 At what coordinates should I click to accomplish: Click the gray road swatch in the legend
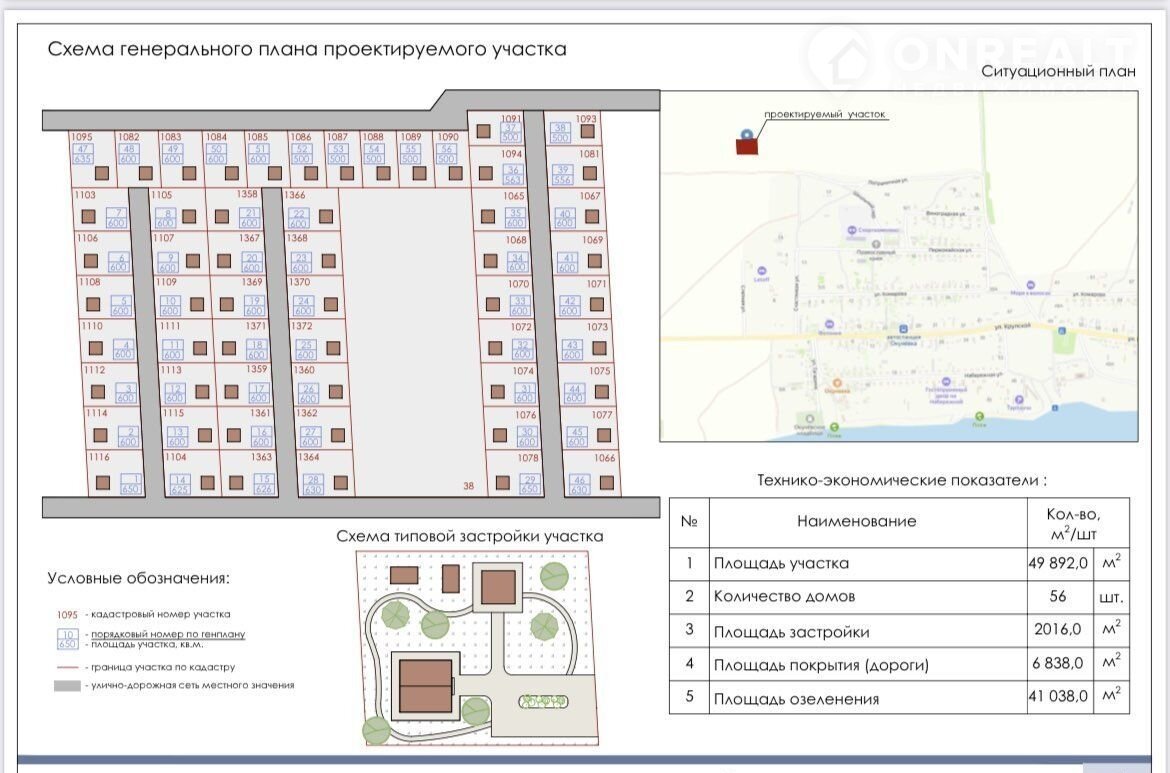67,685
